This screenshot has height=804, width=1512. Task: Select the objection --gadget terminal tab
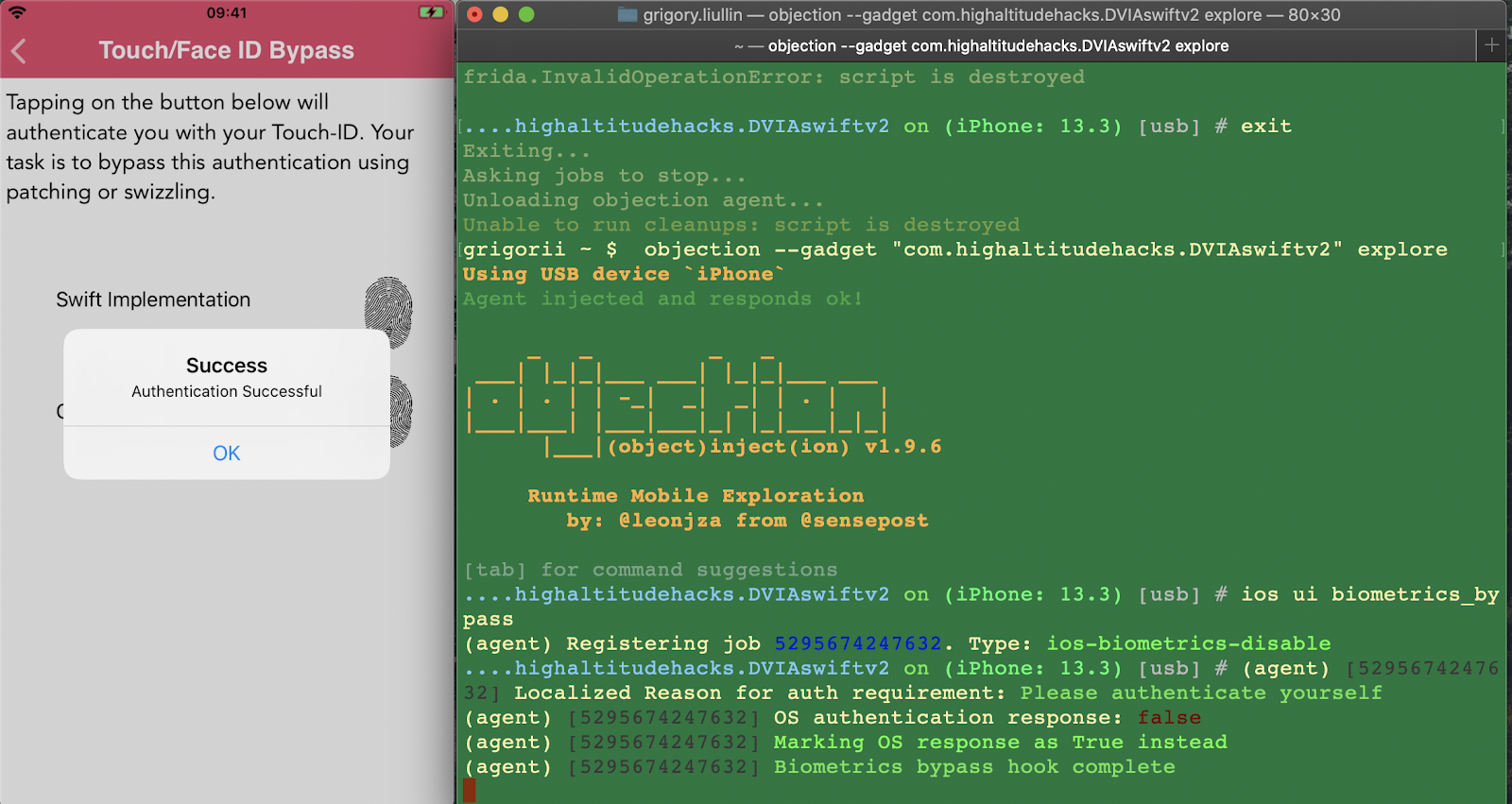pos(981,45)
